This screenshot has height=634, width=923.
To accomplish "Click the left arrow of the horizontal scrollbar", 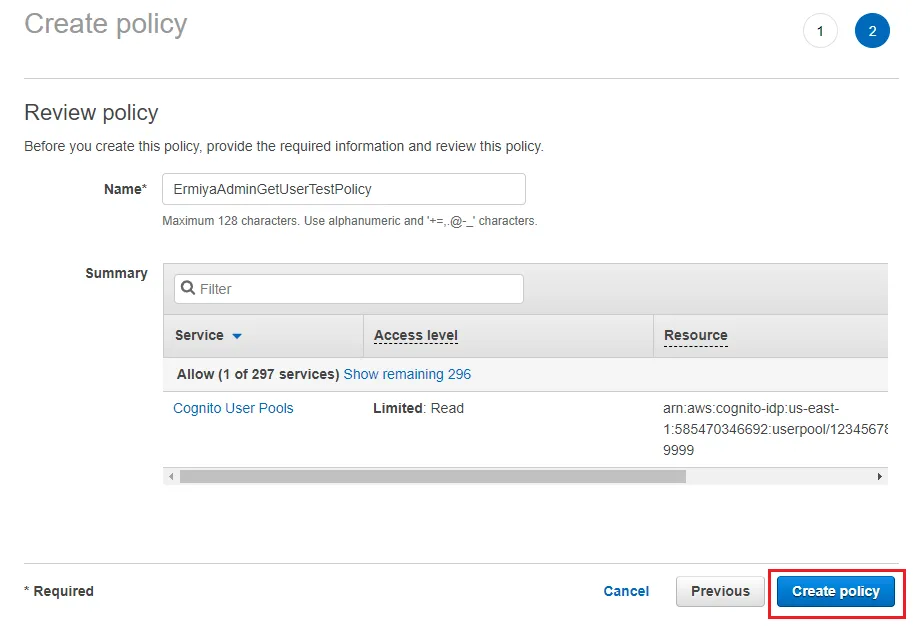I will (171, 477).
